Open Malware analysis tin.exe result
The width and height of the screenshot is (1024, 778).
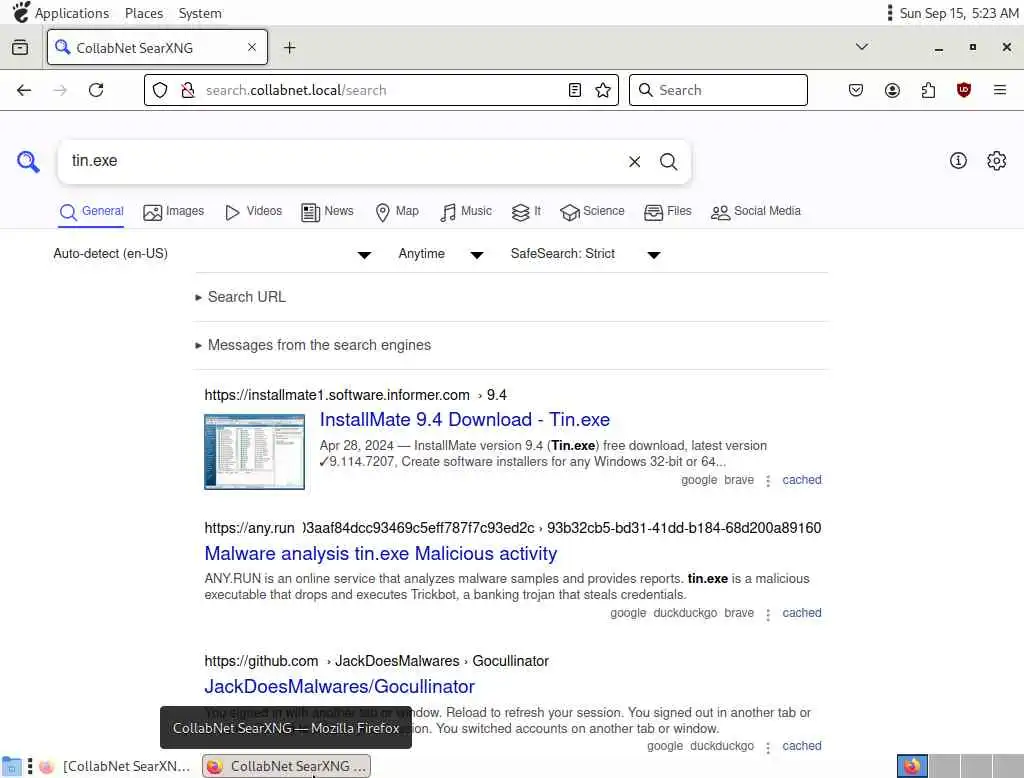[381, 554]
